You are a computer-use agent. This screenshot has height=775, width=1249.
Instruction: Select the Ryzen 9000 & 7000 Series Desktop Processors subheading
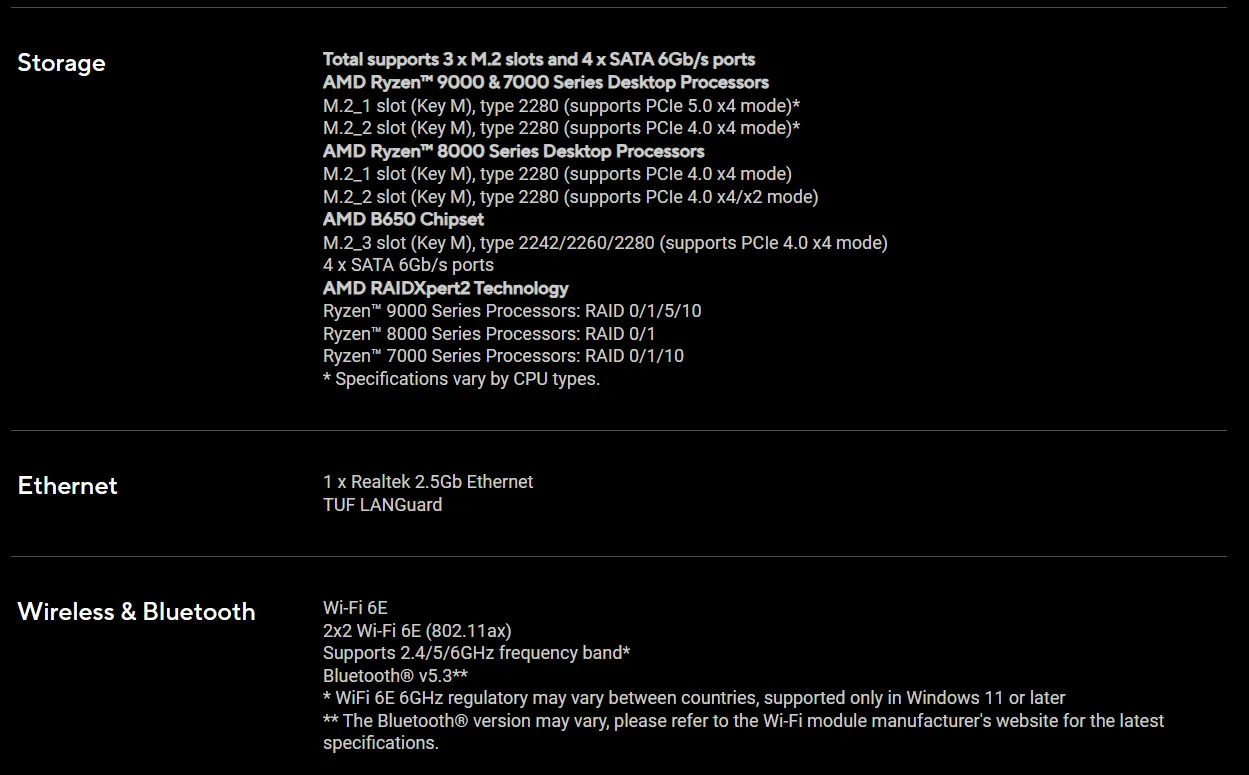point(545,82)
